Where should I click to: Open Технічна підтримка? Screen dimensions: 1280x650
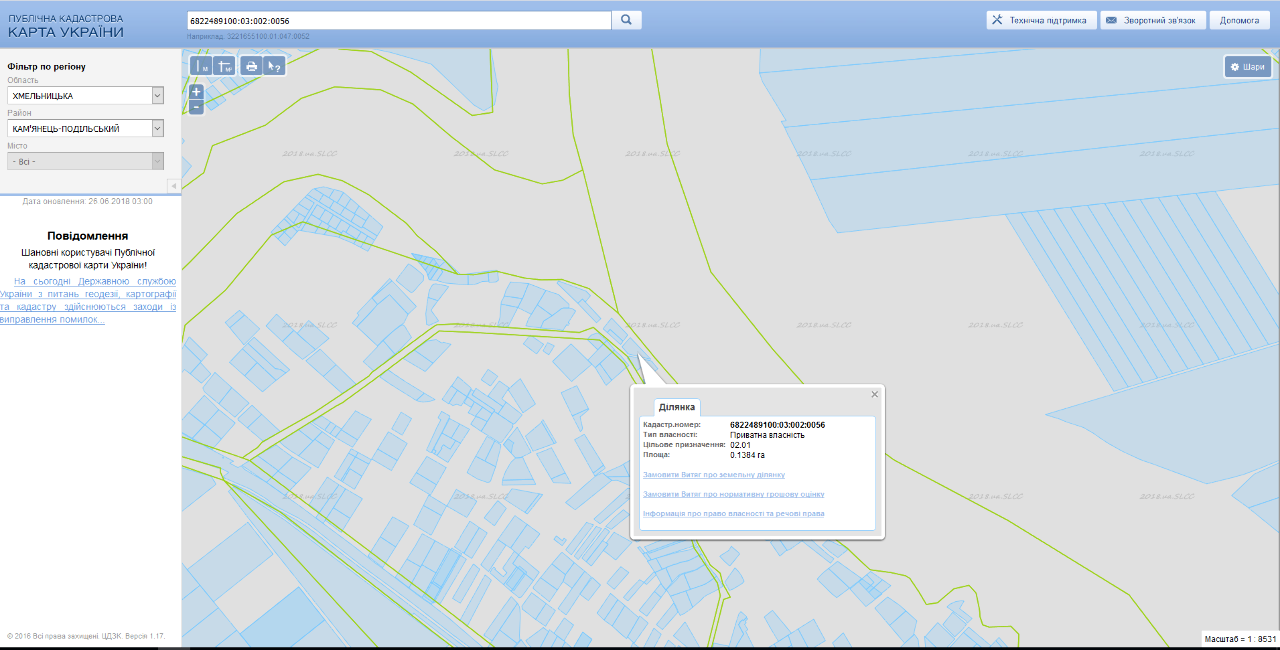point(1040,20)
